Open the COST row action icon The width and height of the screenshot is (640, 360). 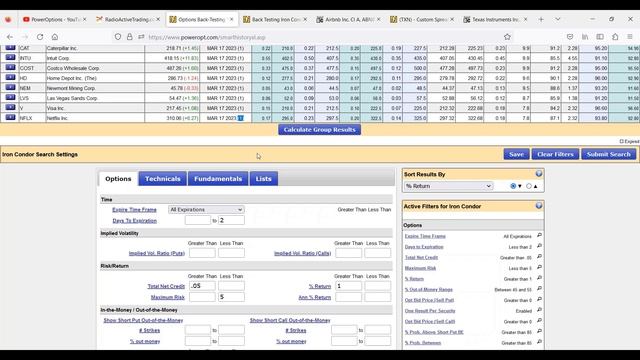click(10, 67)
